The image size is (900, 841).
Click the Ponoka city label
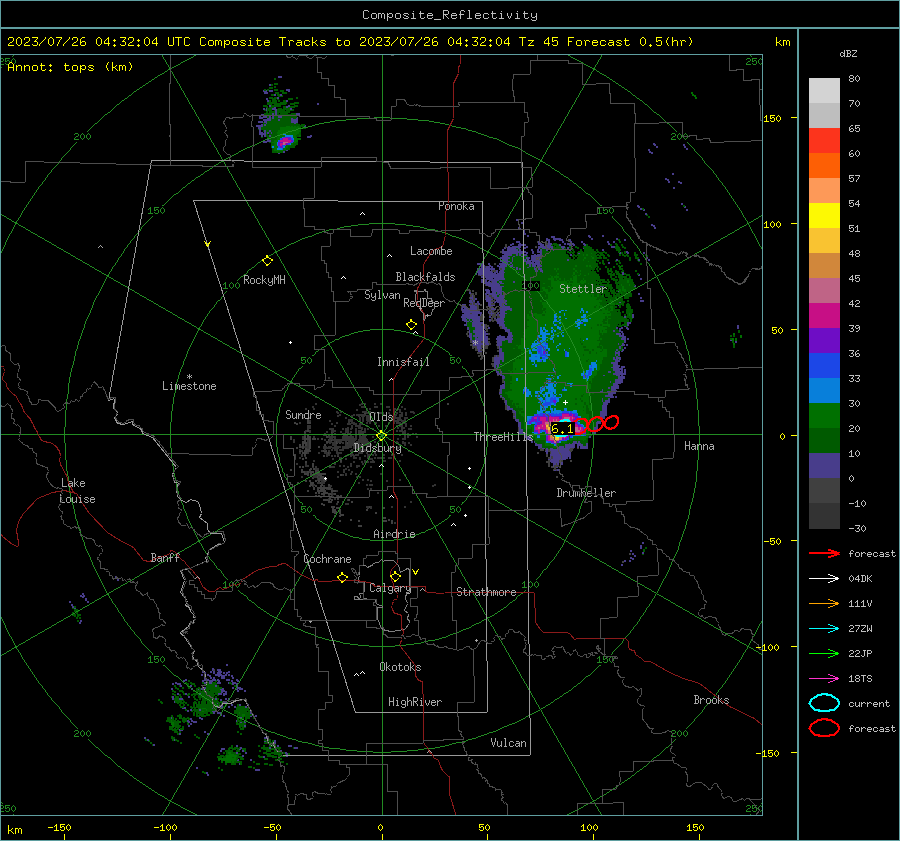[456, 206]
